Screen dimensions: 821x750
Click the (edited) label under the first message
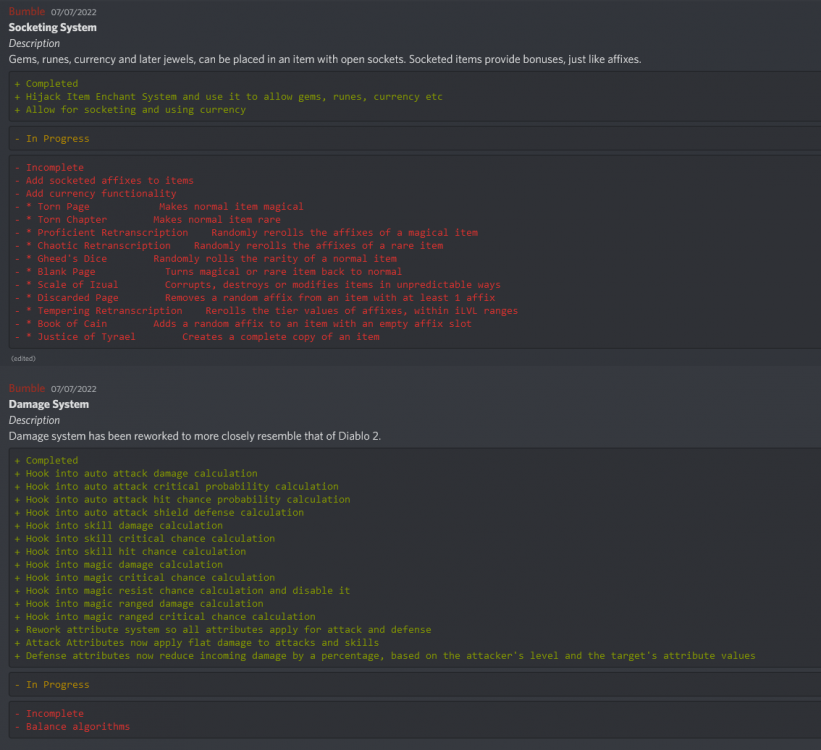[24, 357]
